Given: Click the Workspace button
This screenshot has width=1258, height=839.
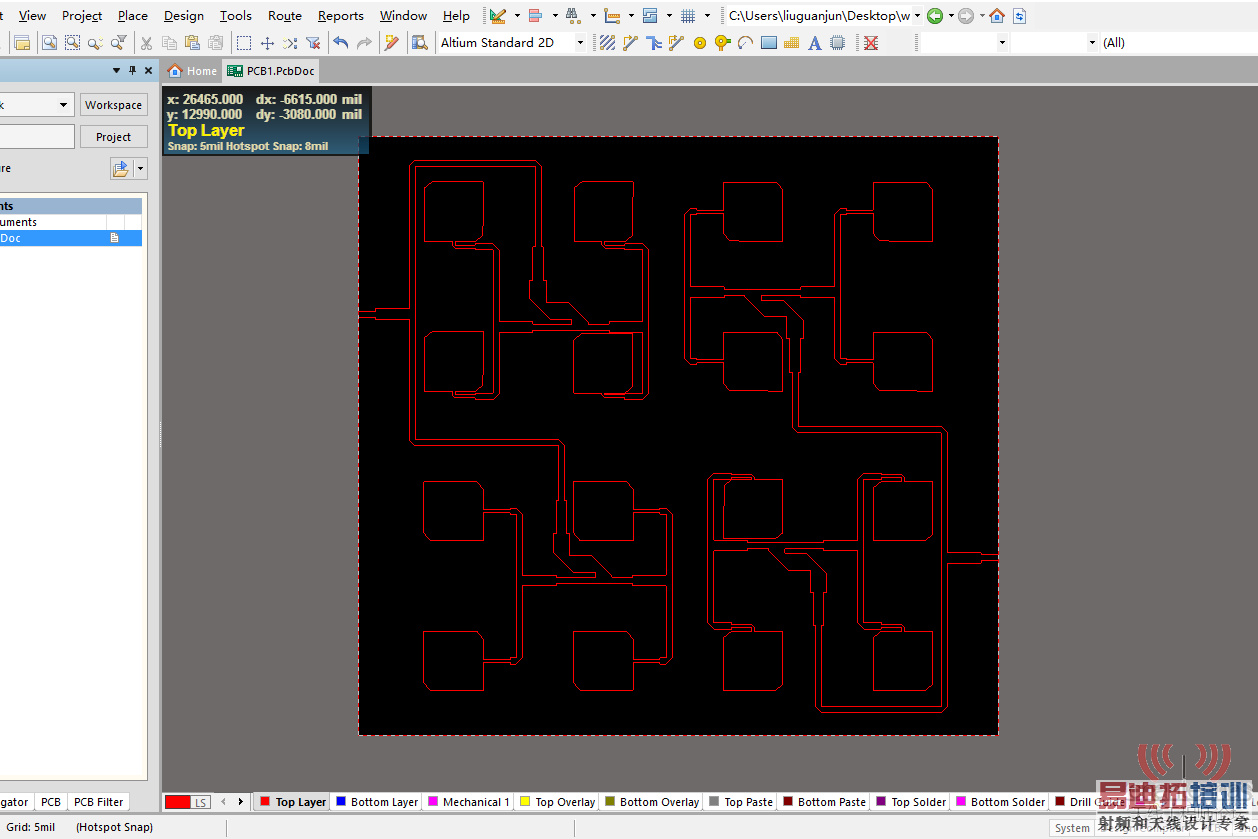Looking at the screenshot, I should (x=113, y=105).
